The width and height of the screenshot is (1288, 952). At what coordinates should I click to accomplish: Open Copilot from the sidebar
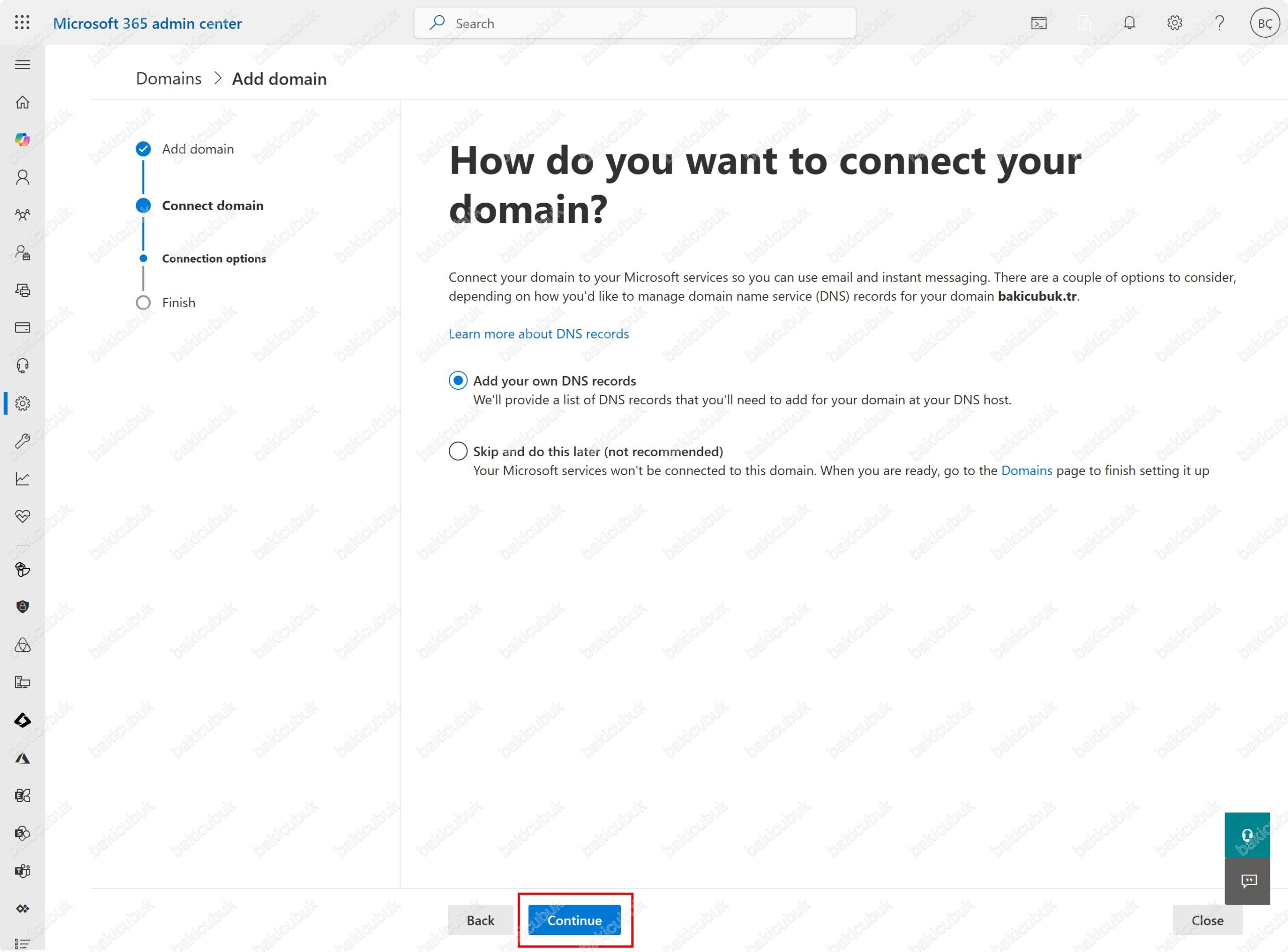[x=23, y=139]
